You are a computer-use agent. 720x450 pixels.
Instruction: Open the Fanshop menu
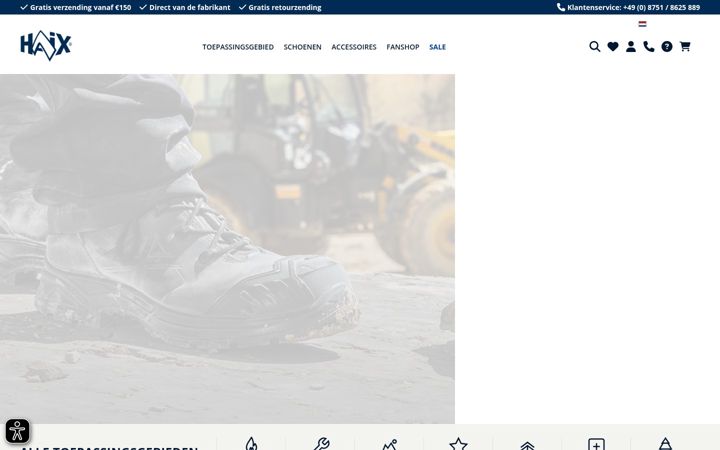[x=403, y=47]
